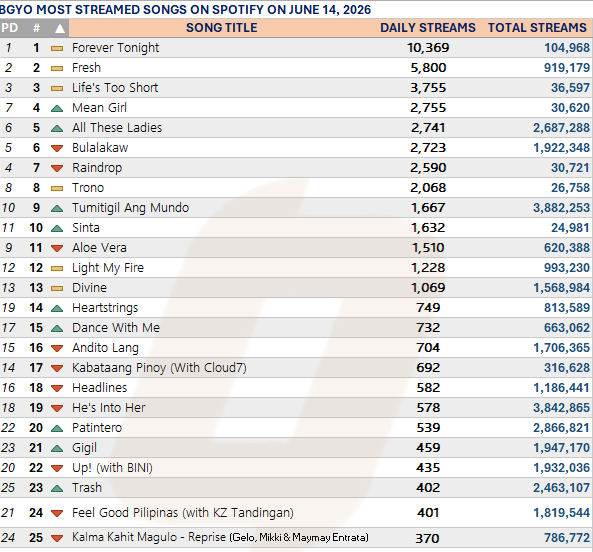Click the unchanged icon beside Fresh
Screen dimensions: 593x552
[x=57, y=68]
